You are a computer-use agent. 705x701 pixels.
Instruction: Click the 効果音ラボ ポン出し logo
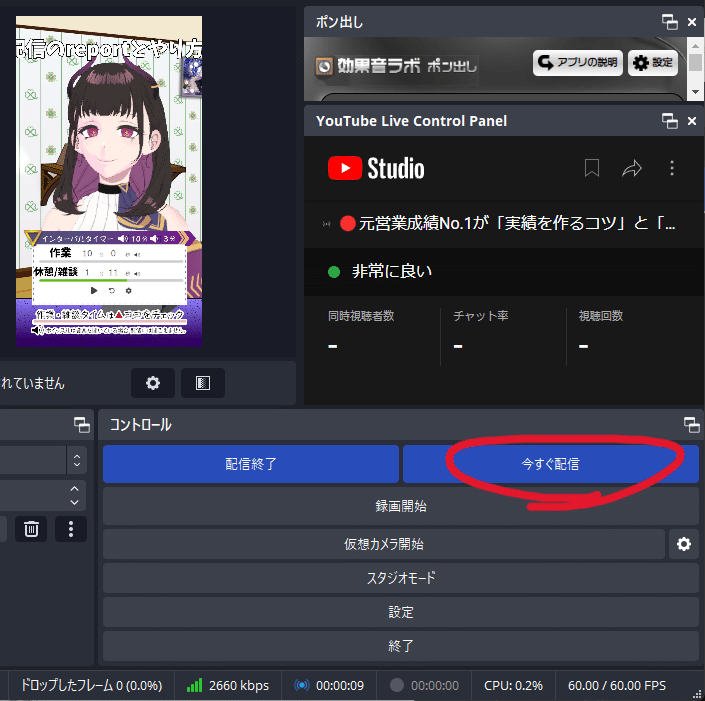(x=396, y=67)
